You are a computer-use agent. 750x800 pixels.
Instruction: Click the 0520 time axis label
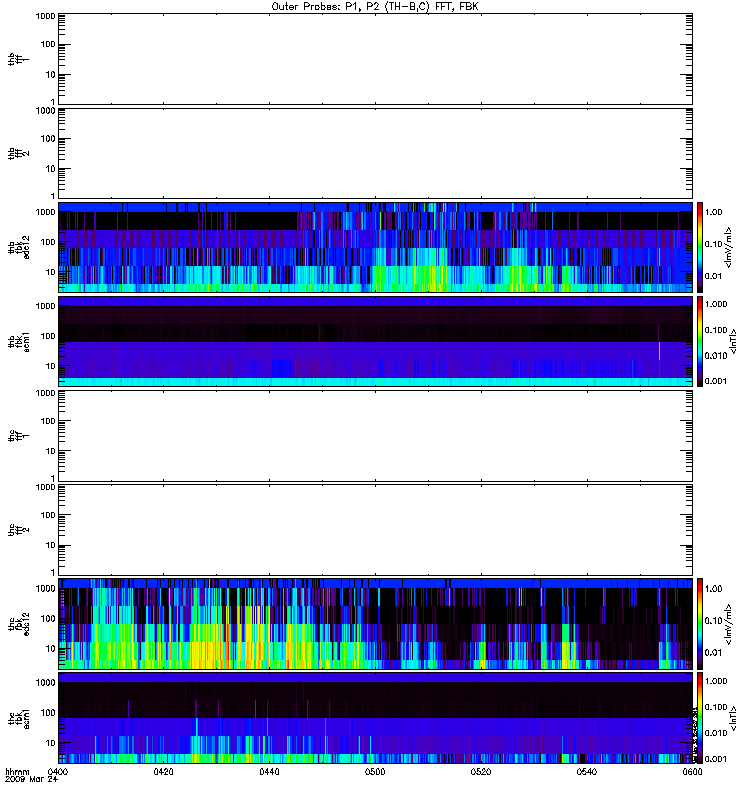pyautogui.click(x=481, y=772)
